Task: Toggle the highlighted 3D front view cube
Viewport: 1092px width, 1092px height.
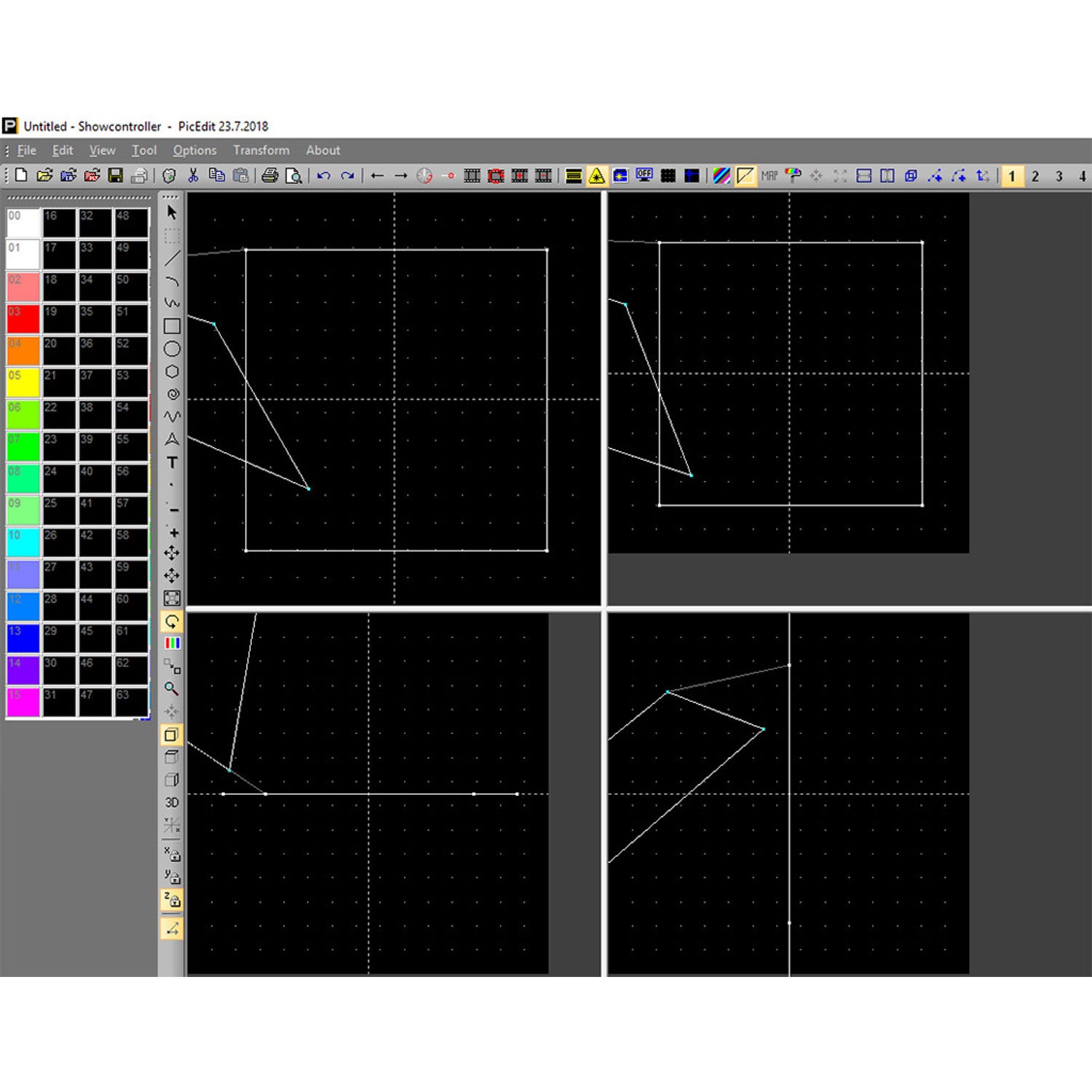Action: [172, 735]
